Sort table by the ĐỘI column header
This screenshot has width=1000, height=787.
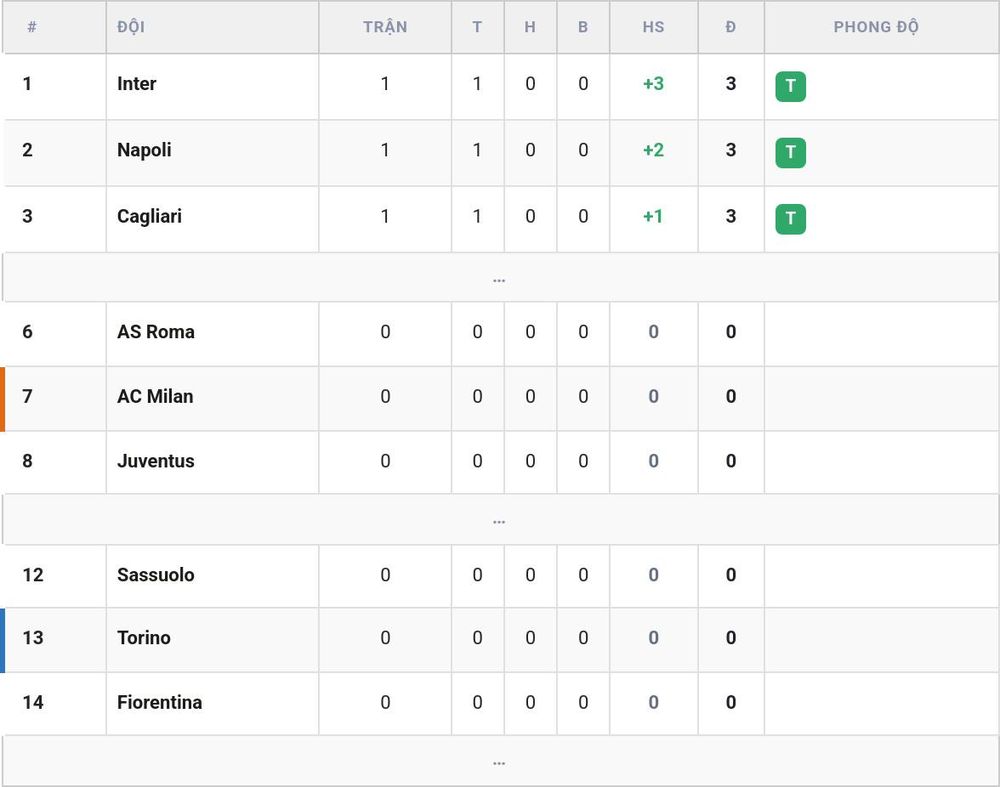[x=131, y=27]
